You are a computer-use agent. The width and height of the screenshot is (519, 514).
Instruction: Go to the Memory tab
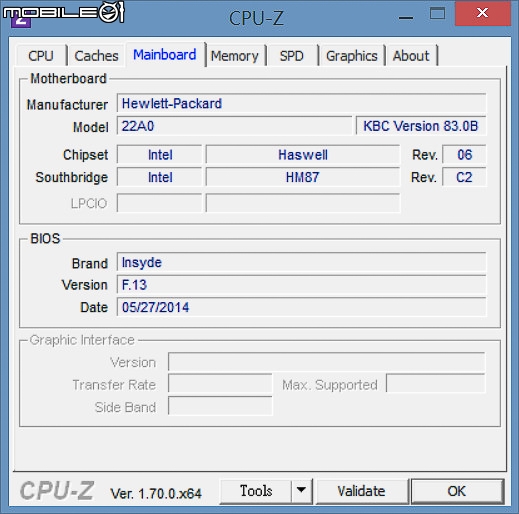tap(235, 56)
